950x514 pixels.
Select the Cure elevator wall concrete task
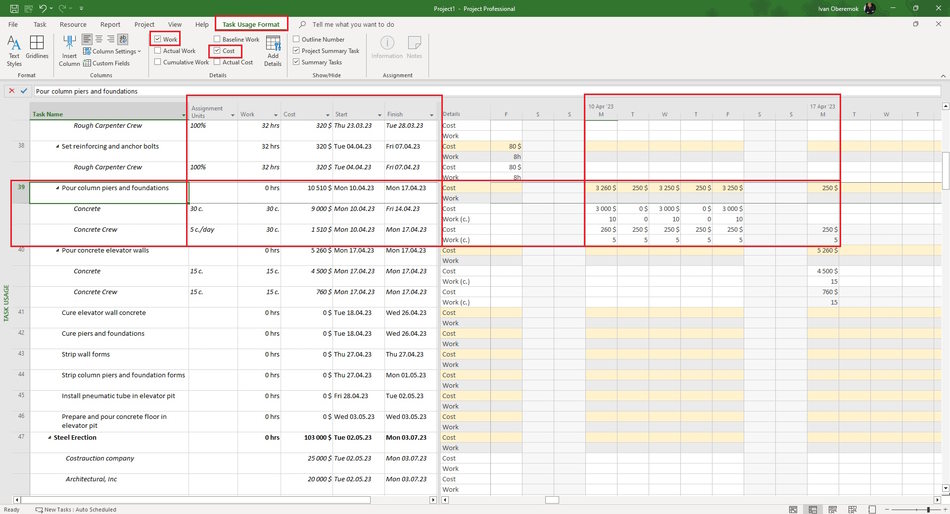point(104,313)
